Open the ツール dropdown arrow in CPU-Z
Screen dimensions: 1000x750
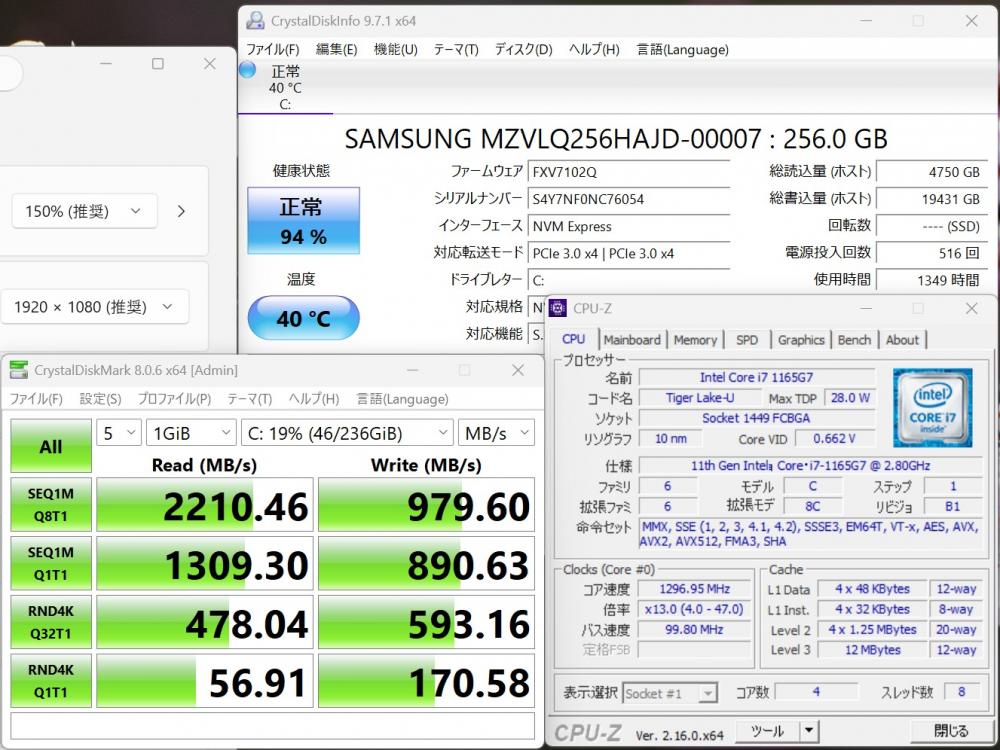pos(809,732)
